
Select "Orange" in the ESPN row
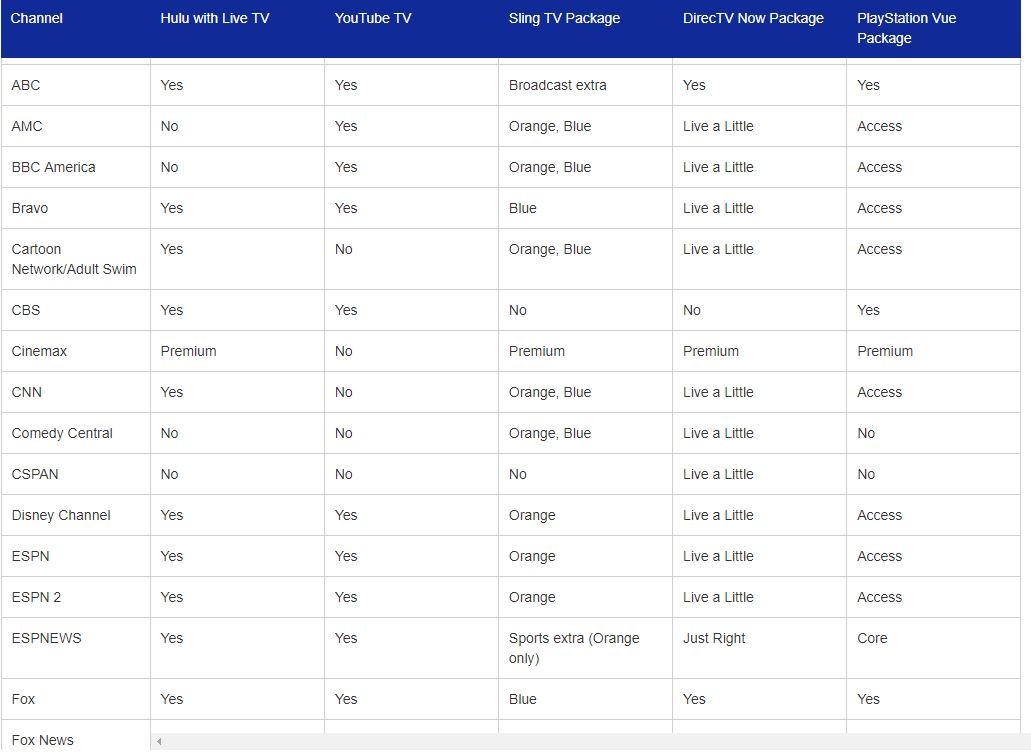[532, 556]
